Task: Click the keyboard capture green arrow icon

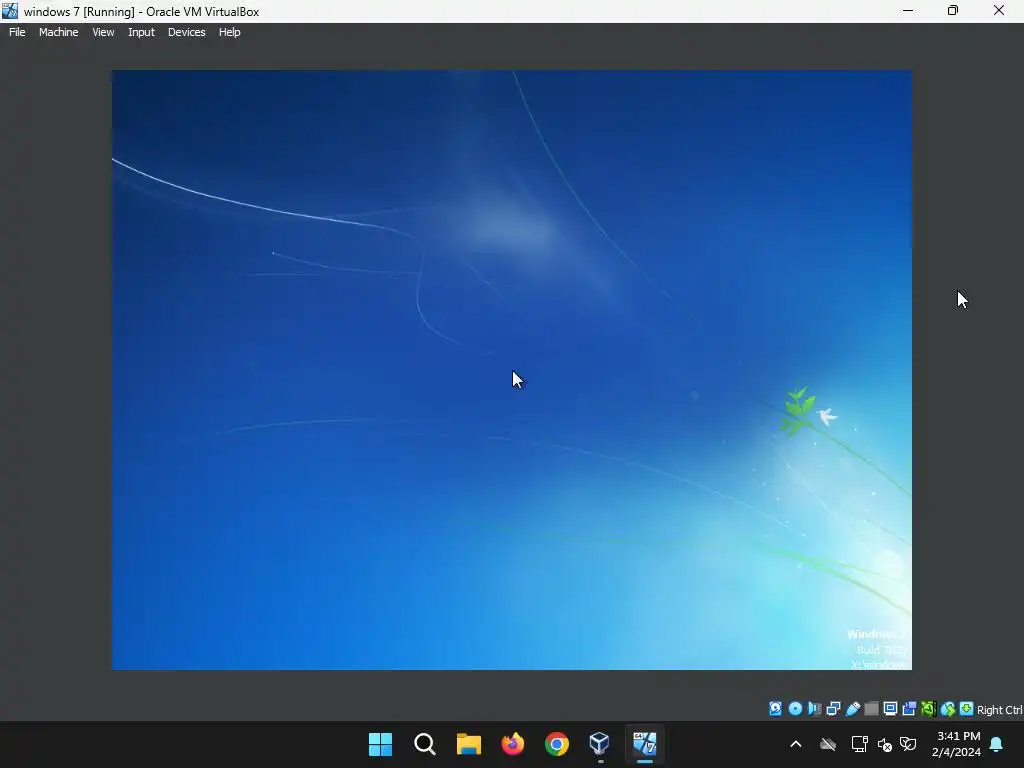Action: 967,709
